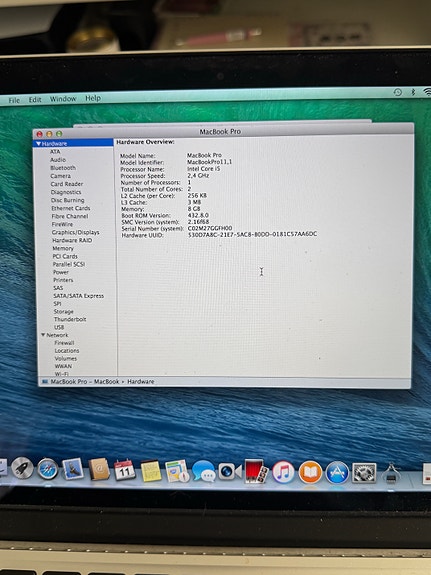Screen dimensions: 431x575
Task: Click computer icon in bottom path bar
Action: (45, 382)
